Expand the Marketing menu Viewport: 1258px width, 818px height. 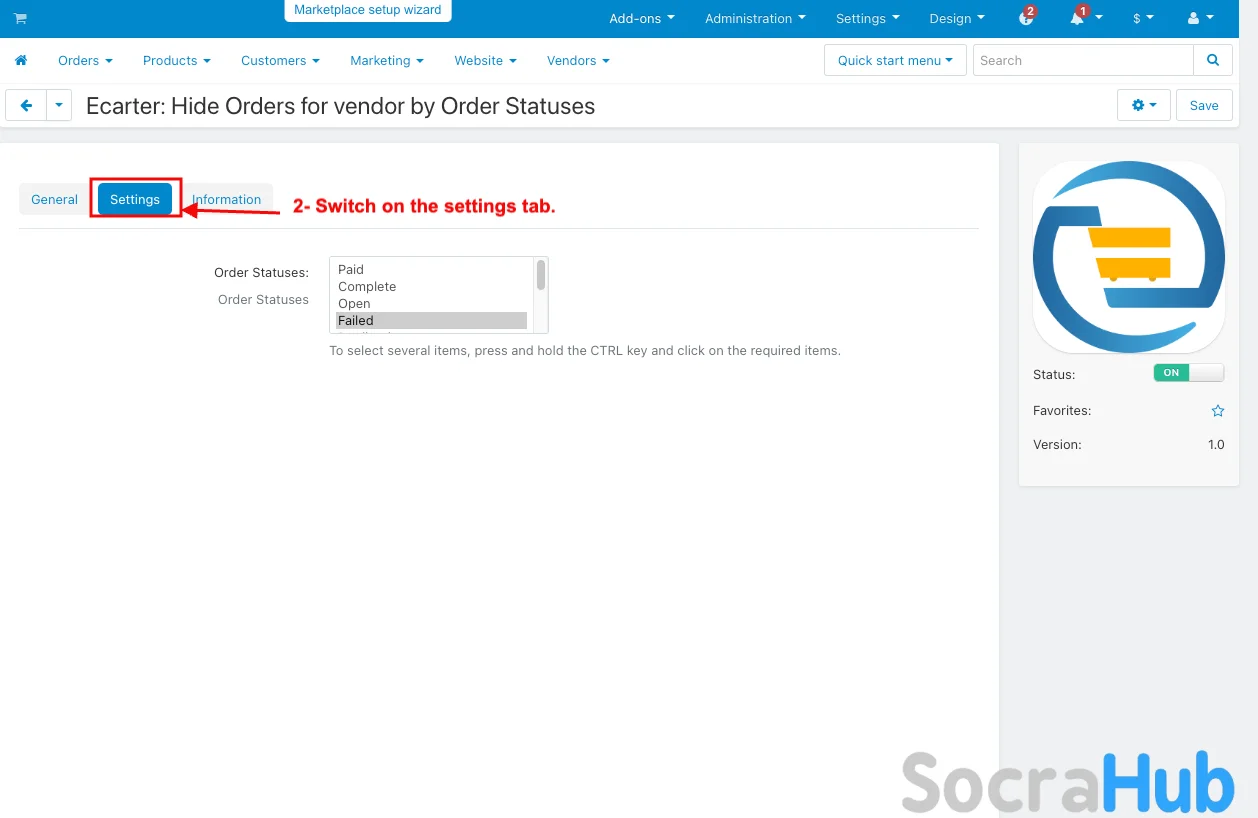tap(387, 60)
